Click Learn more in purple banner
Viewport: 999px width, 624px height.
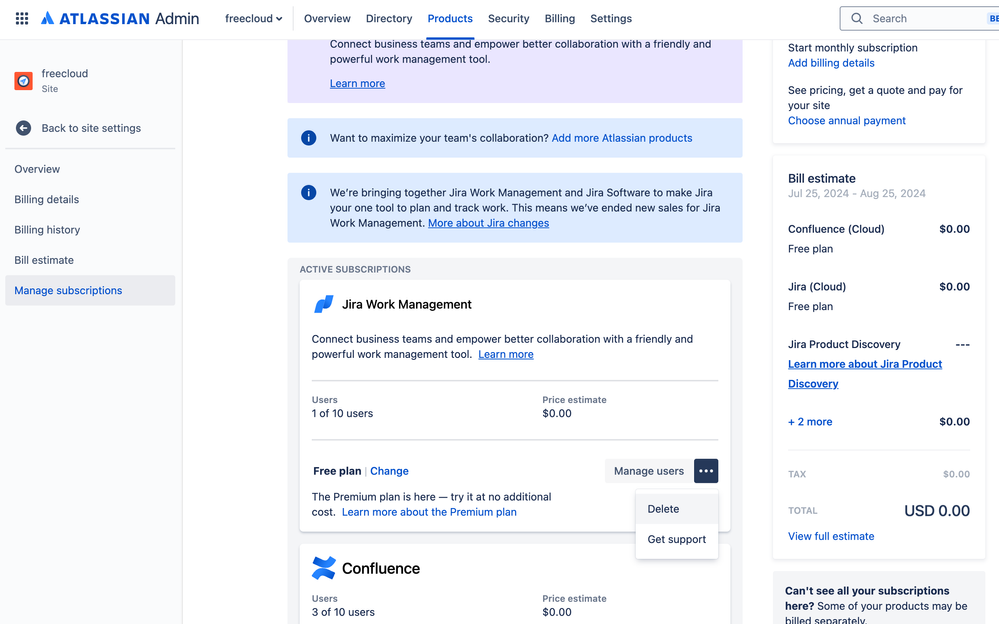357,83
